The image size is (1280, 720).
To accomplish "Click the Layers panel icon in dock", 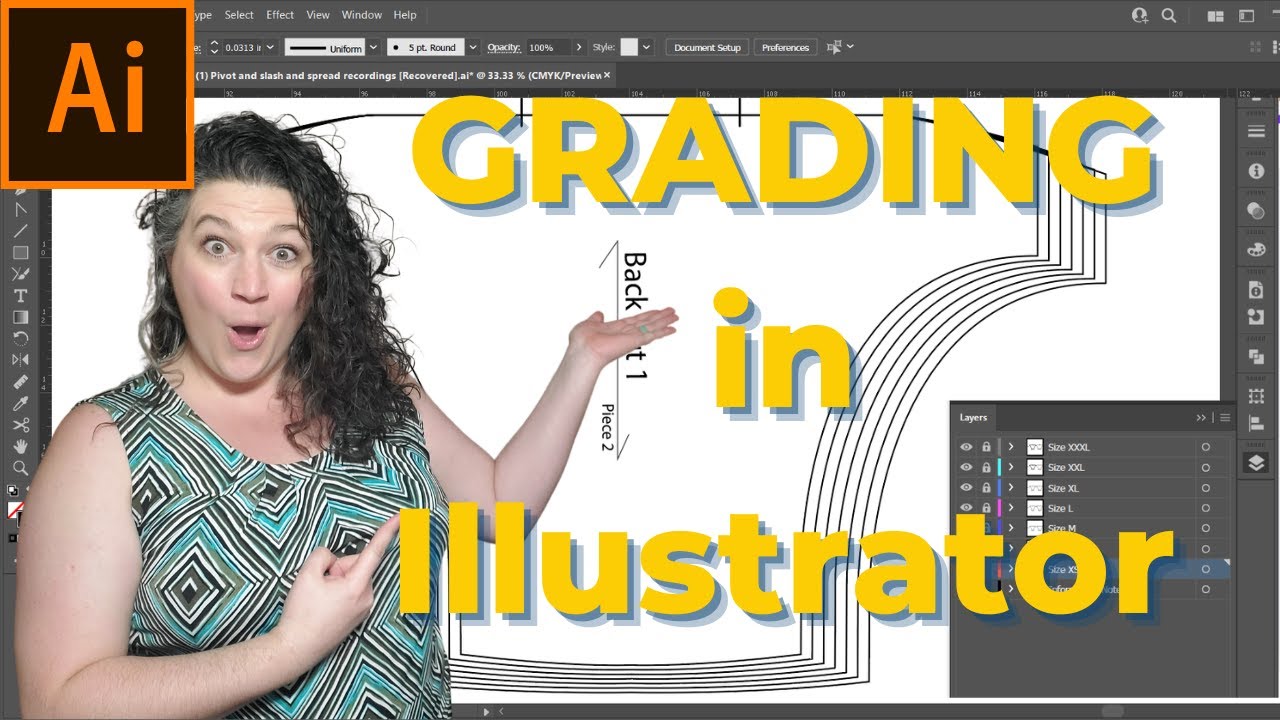I will pos(1256,463).
